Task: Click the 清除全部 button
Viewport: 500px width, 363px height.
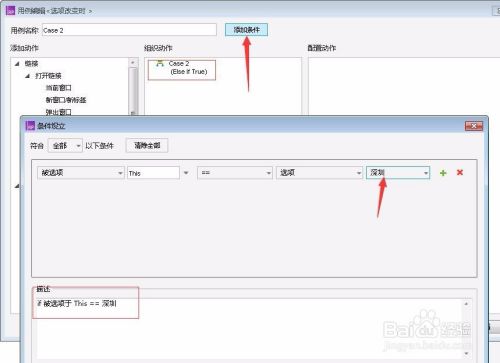Action: [x=147, y=145]
